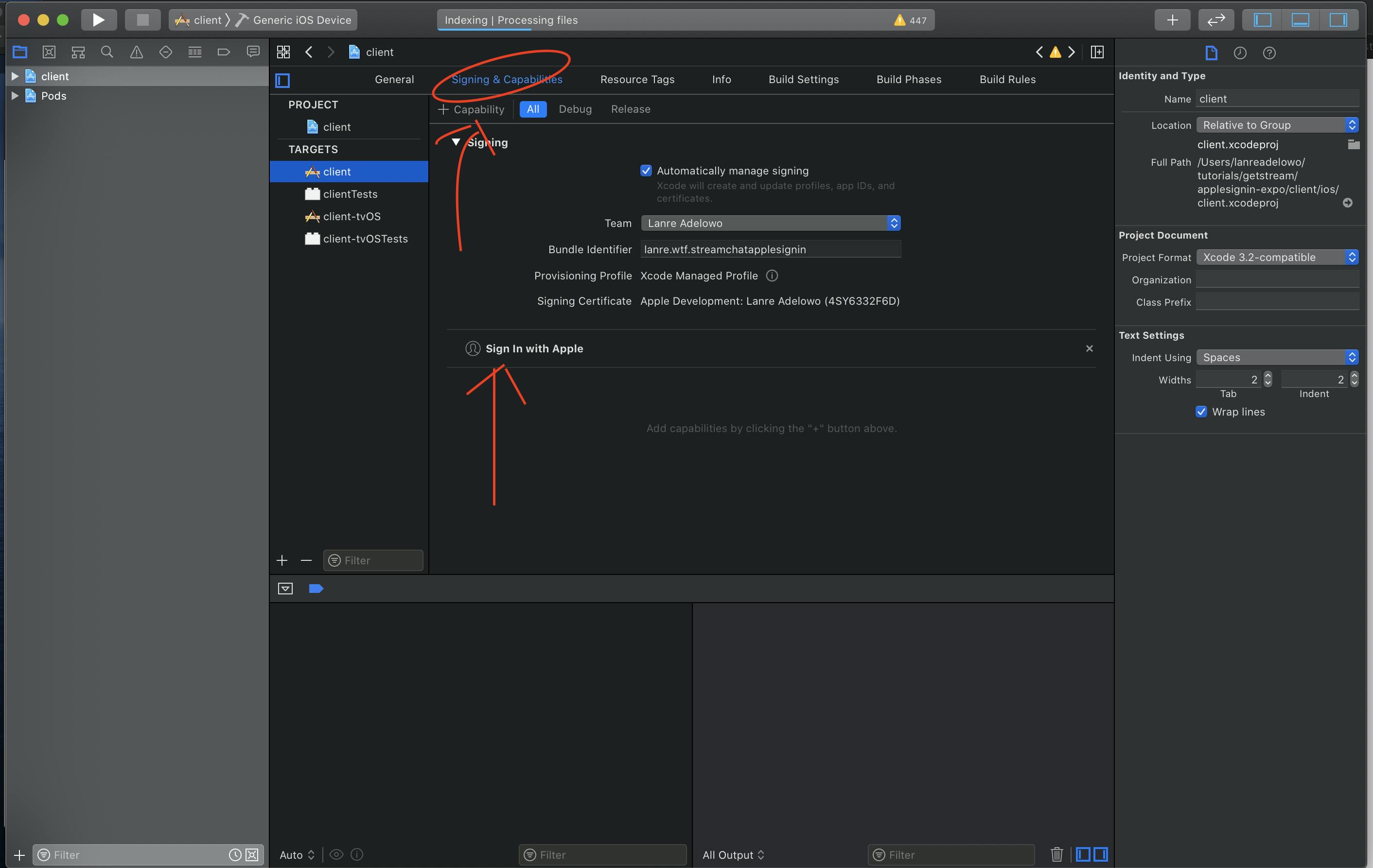
Task: Click the Tab width stepper up arrow
Action: [x=1267, y=375]
